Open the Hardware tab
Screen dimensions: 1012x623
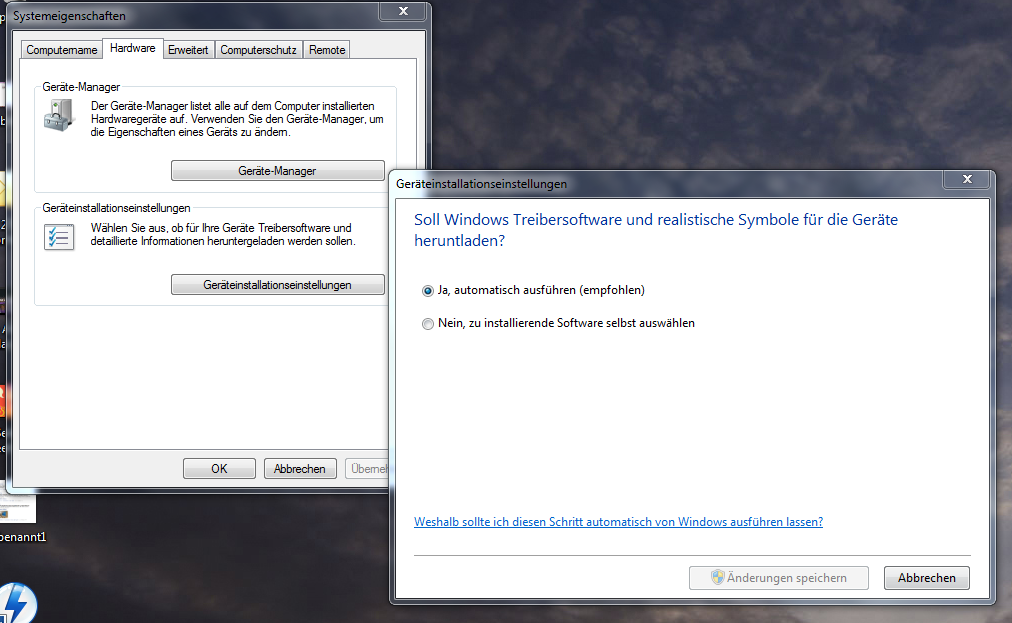coord(132,48)
